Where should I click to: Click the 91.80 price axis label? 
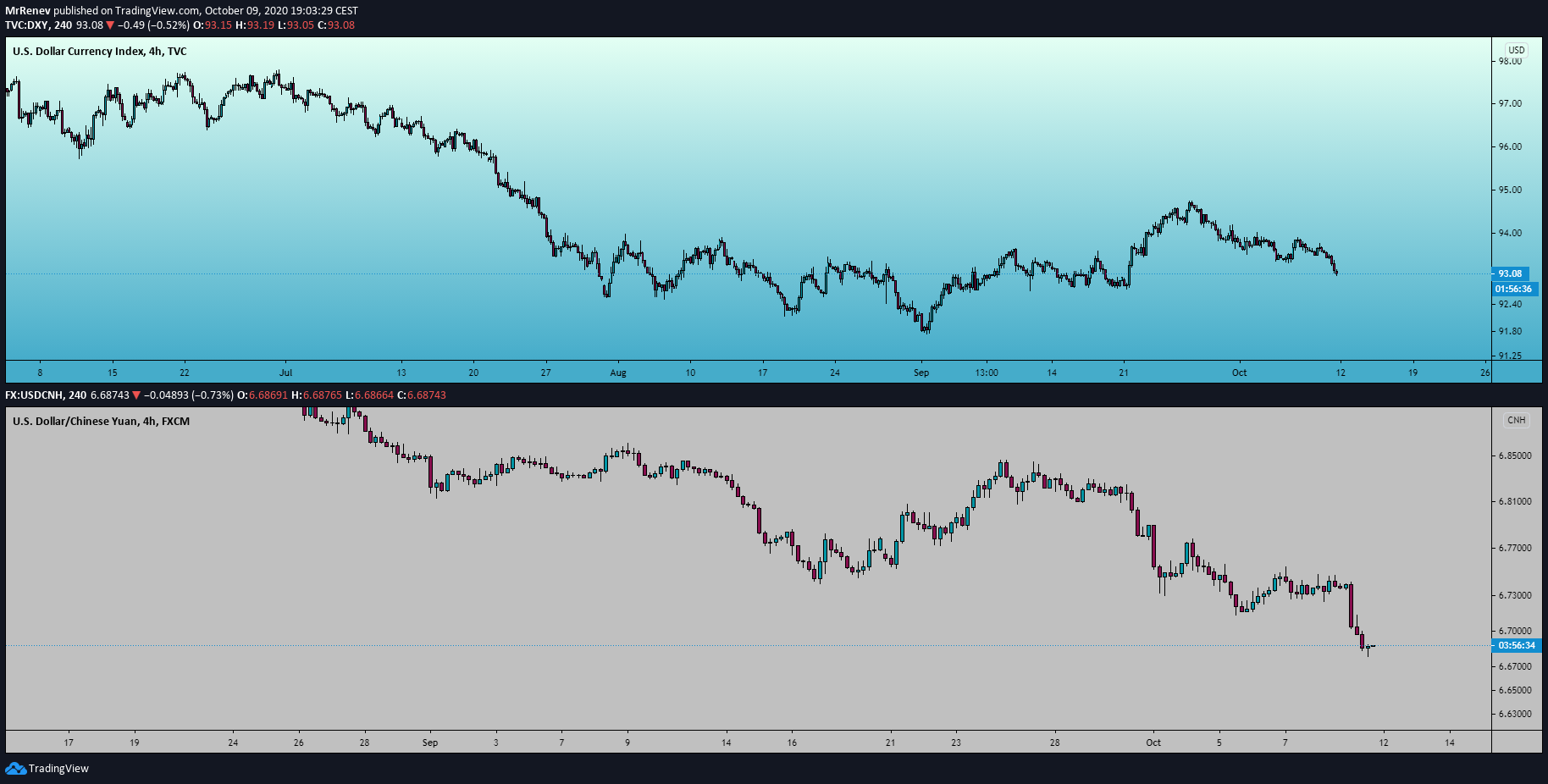(1510, 331)
